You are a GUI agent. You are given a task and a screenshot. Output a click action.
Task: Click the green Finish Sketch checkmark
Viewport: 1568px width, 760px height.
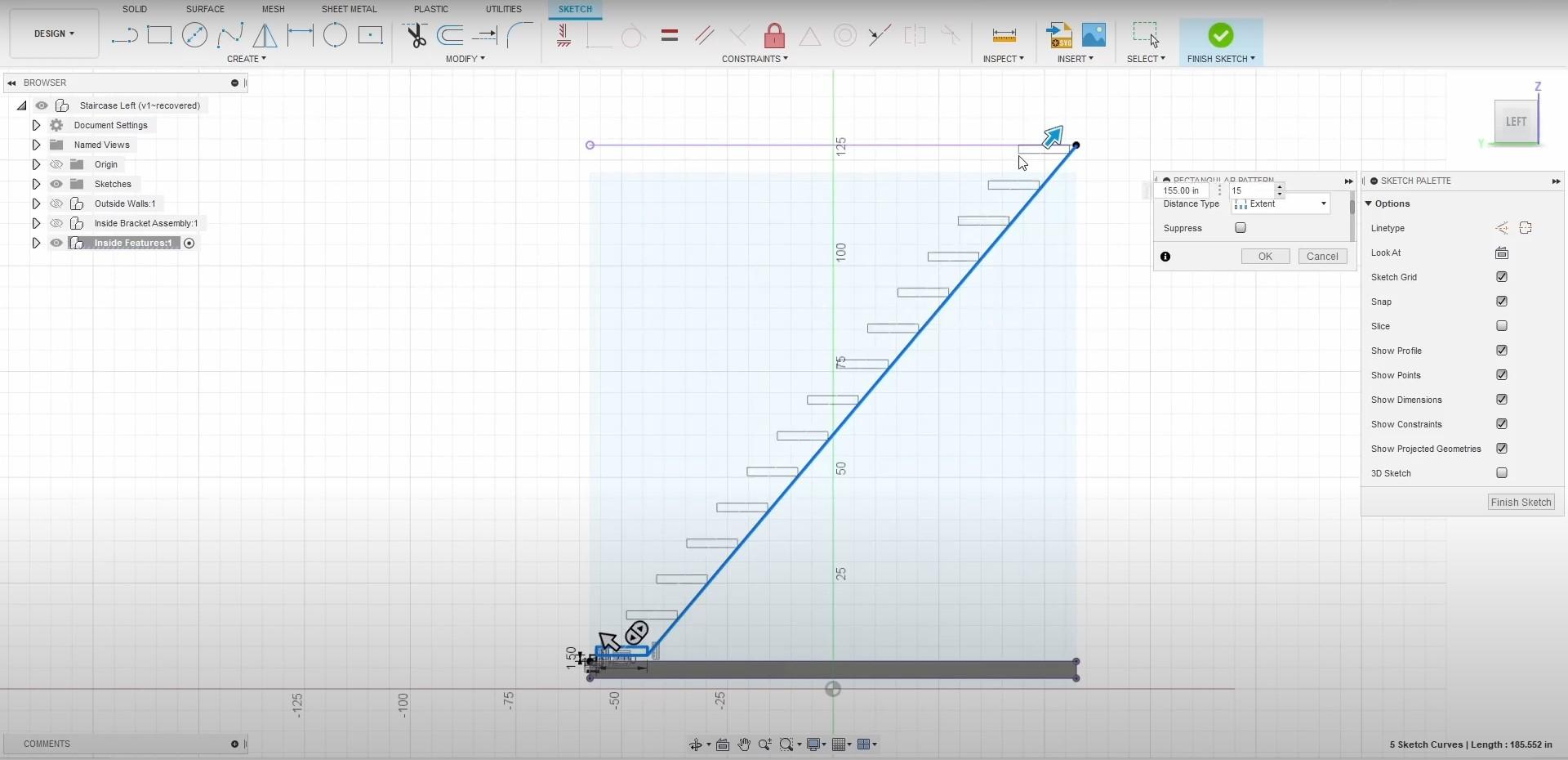[1221, 35]
